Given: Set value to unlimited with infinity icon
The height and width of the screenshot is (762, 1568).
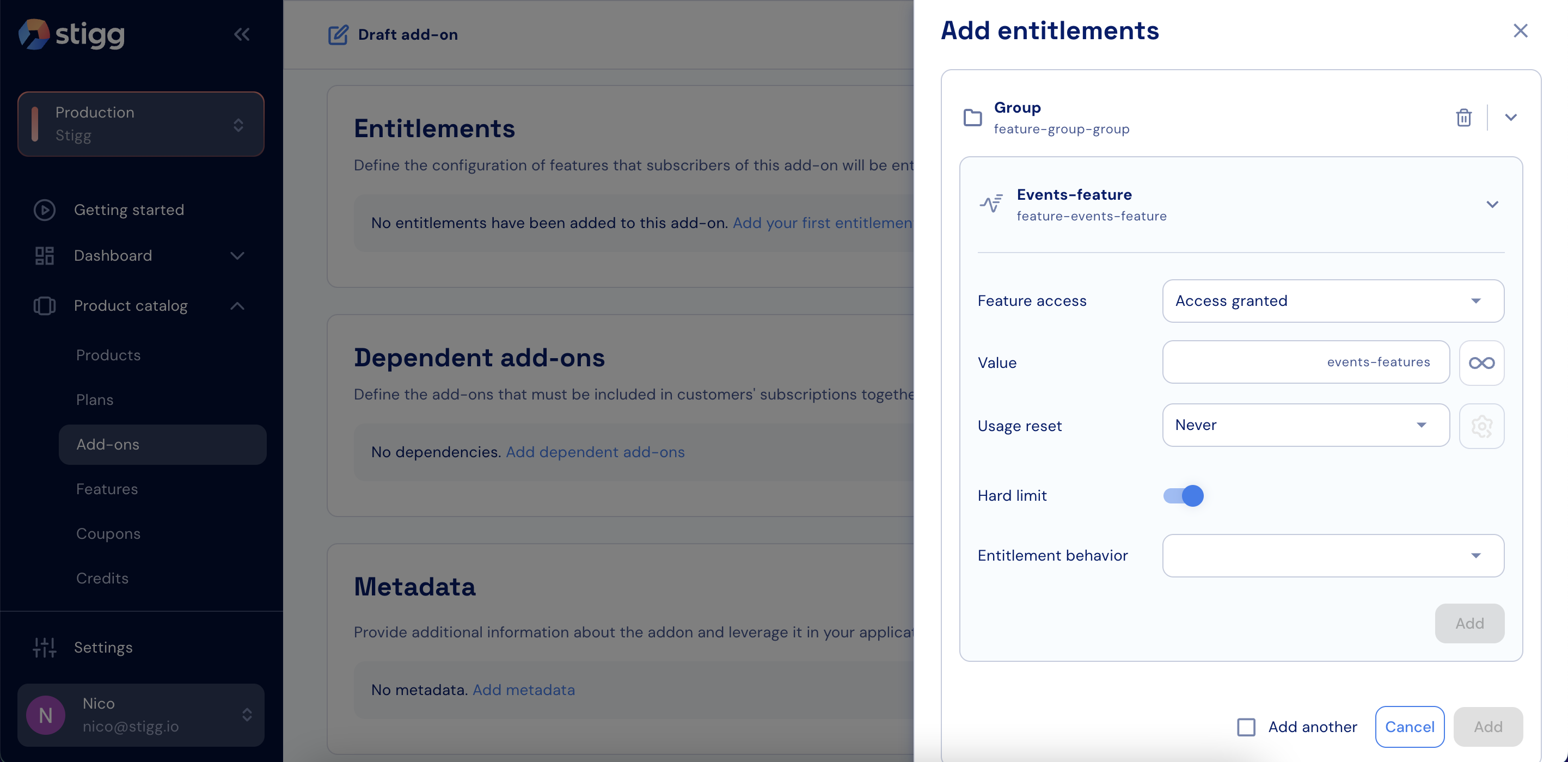Looking at the screenshot, I should 1481,364.
